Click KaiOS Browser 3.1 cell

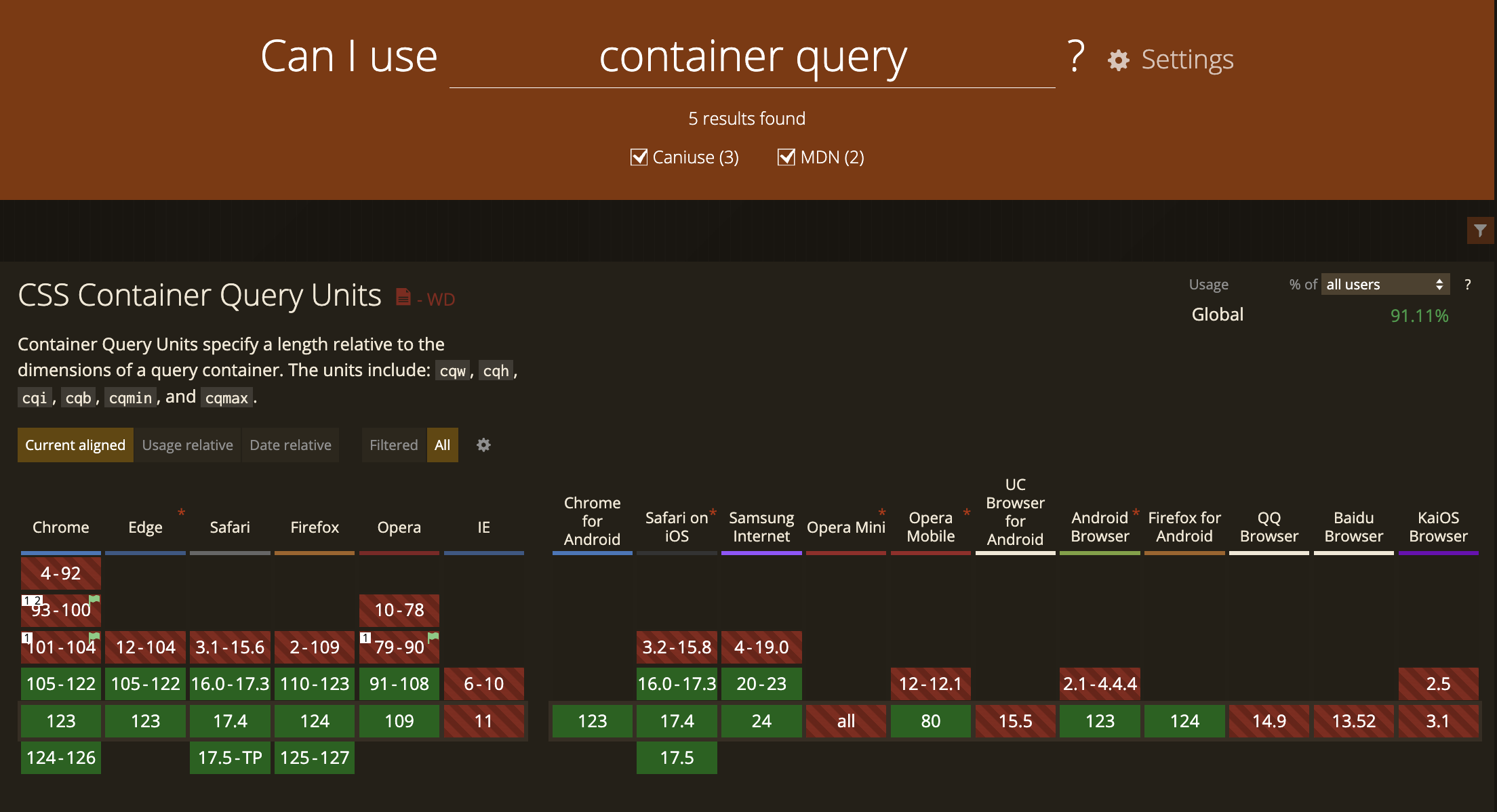click(1439, 721)
